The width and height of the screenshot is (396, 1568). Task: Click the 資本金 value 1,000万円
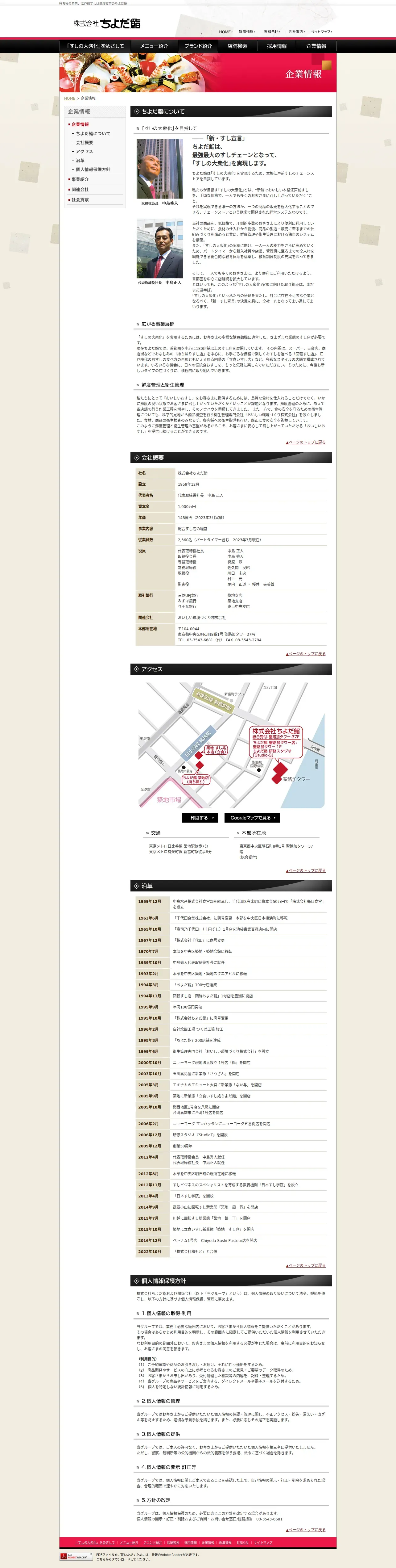(187, 506)
